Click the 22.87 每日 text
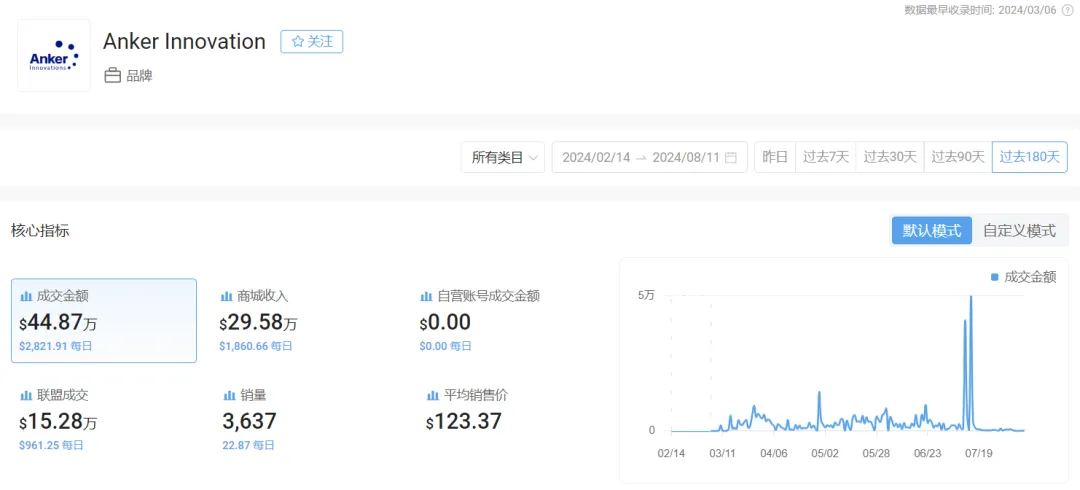 (248, 445)
